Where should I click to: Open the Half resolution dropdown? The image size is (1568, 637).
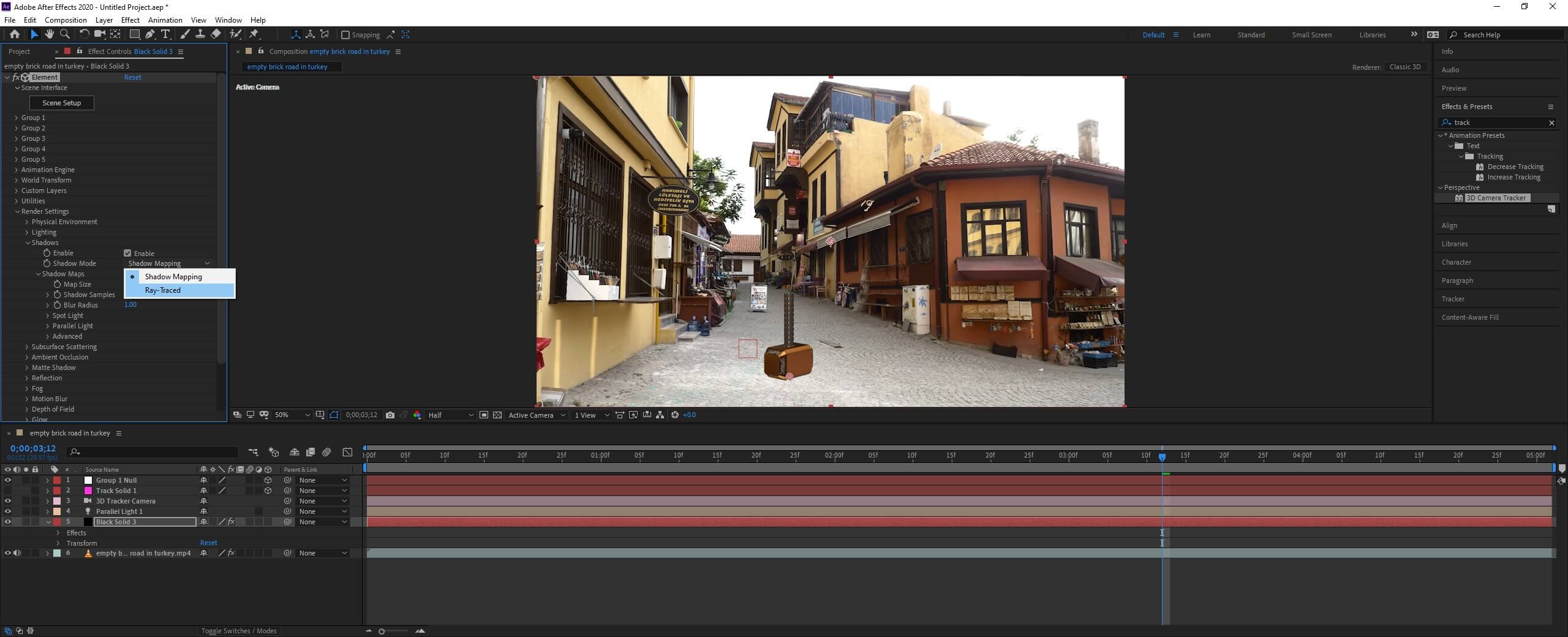pos(451,415)
